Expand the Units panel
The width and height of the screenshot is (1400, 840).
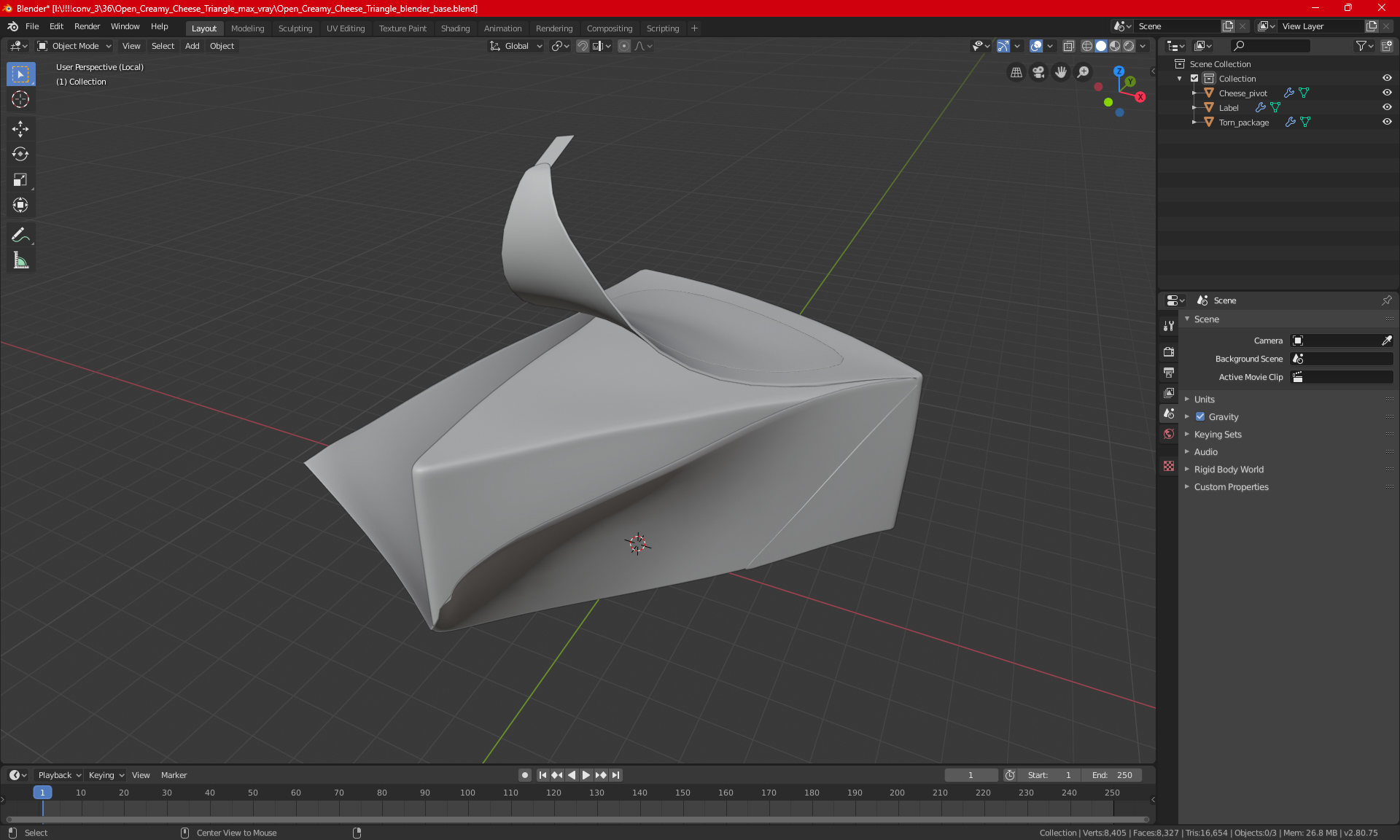click(1204, 400)
